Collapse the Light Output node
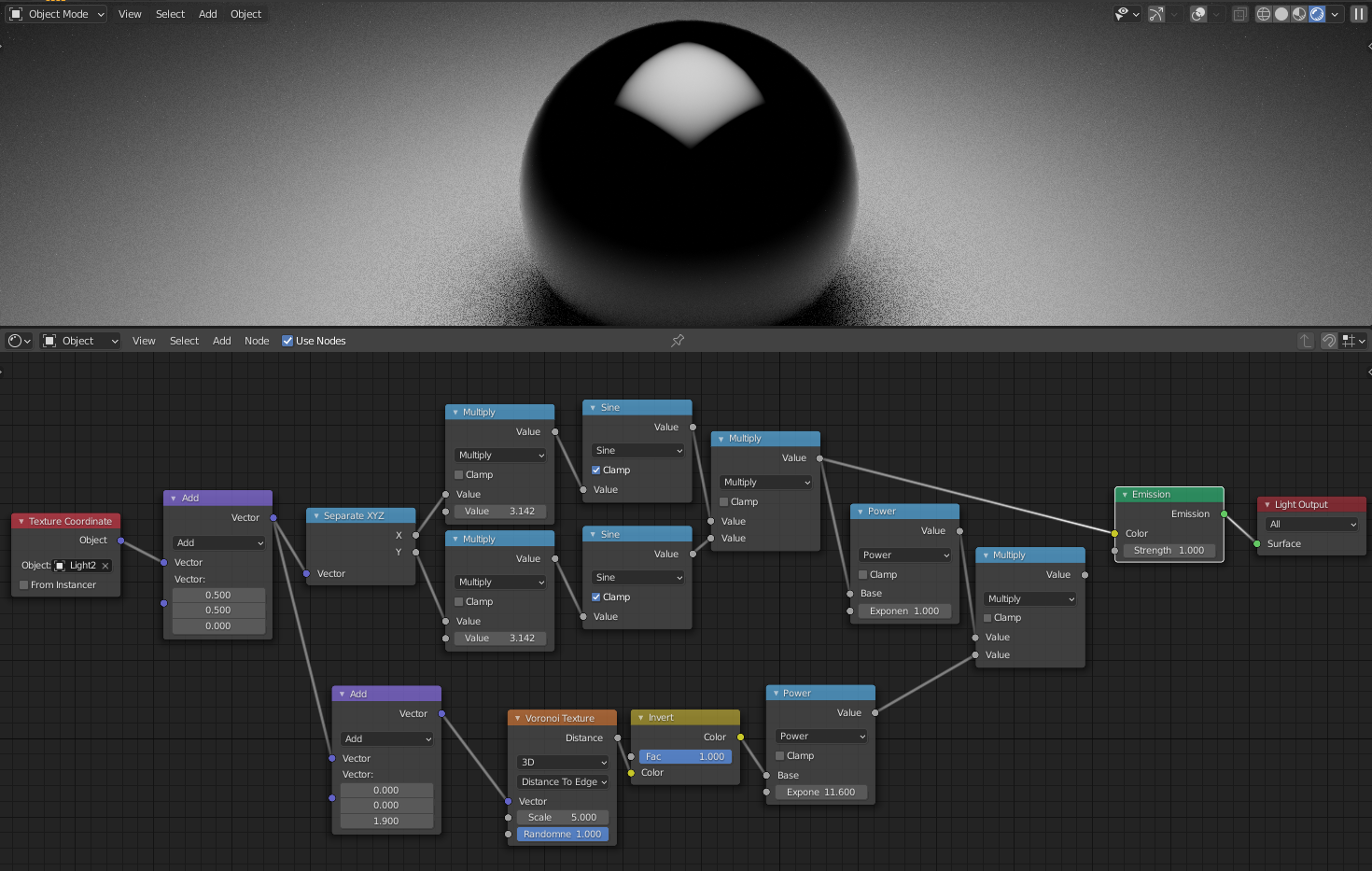Image resolution: width=1372 pixels, height=871 pixels. tap(1267, 504)
